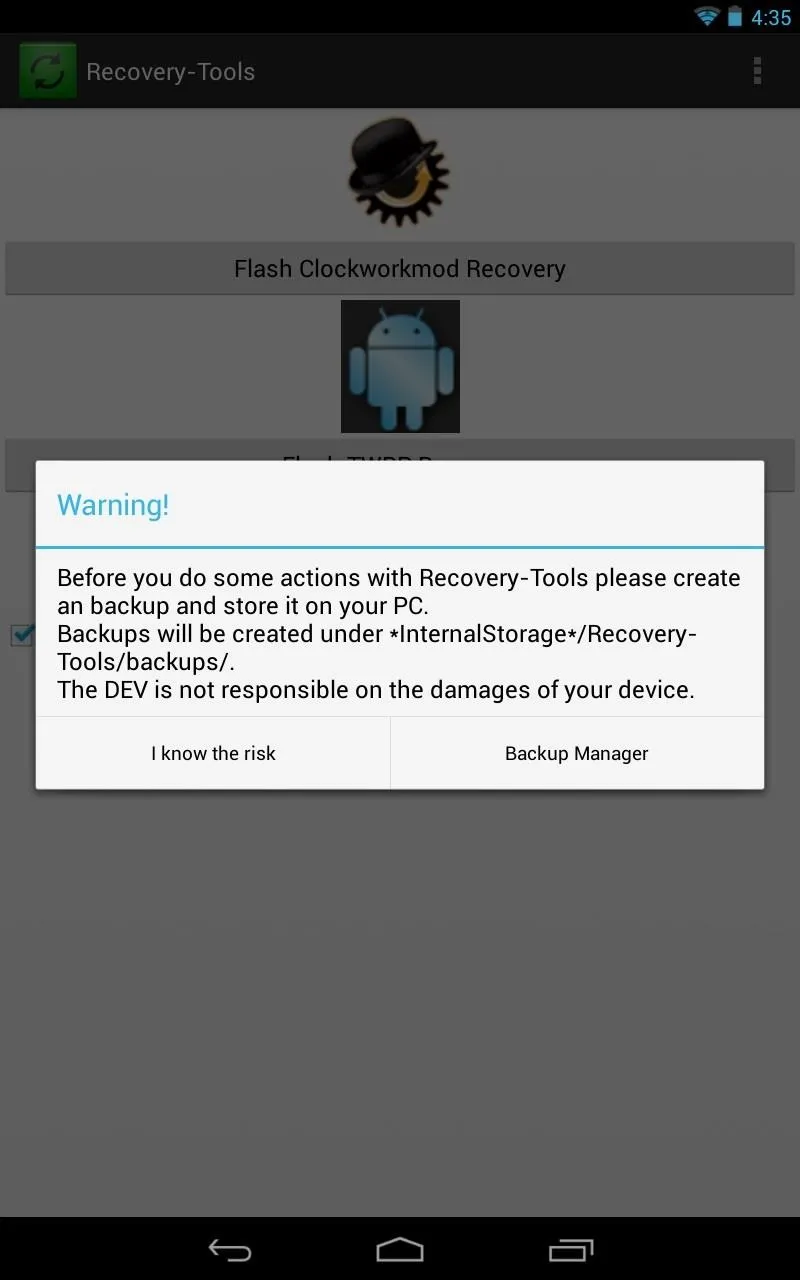Tap the green Recovery-Tools app icon
The height and width of the screenshot is (1280, 800).
[48, 71]
